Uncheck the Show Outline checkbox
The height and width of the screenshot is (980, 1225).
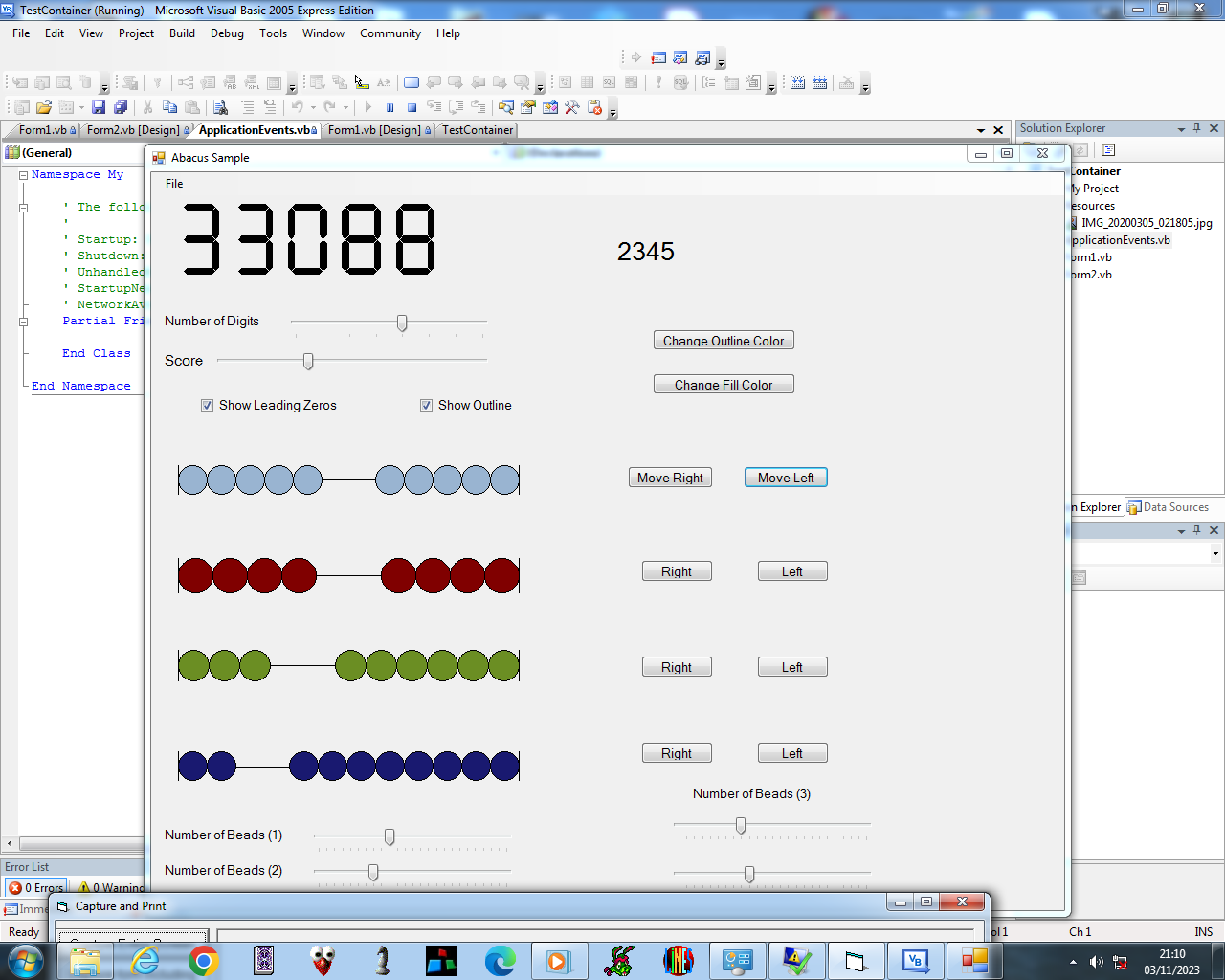pos(426,405)
